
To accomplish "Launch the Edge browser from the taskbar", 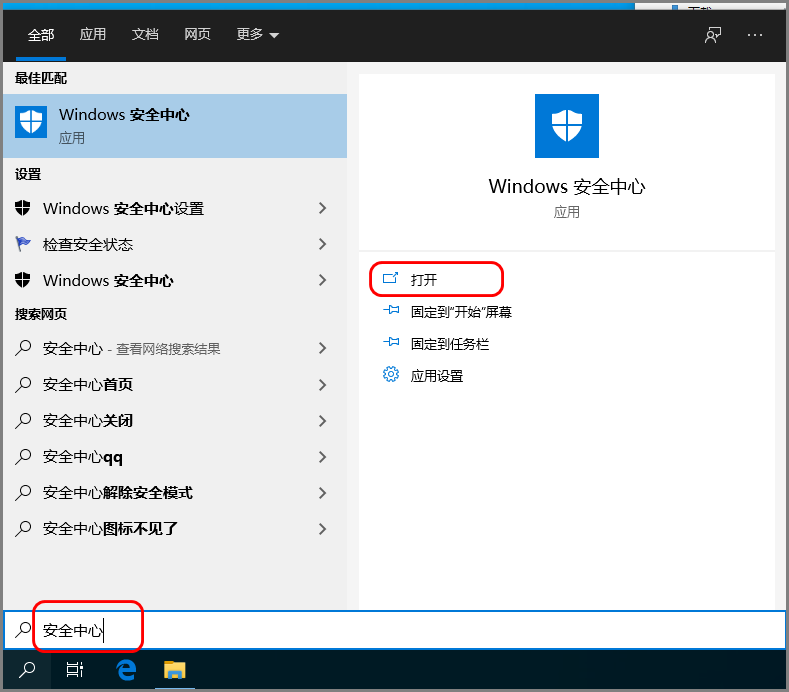I will [x=126, y=670].
